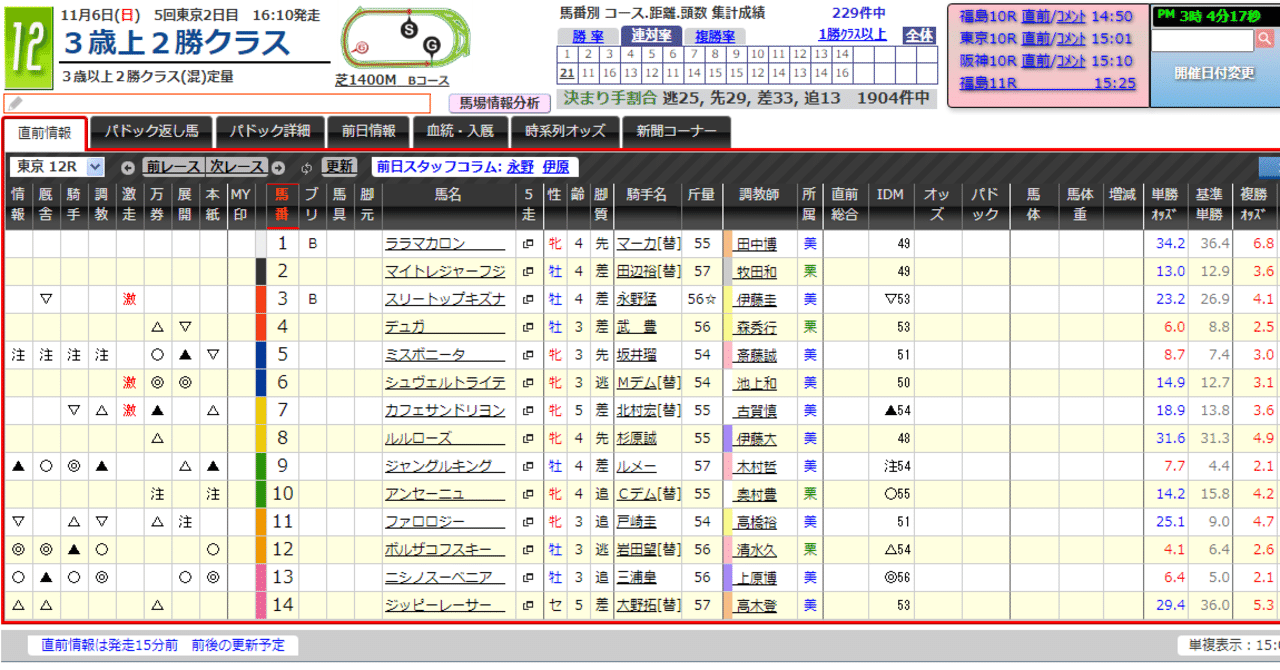Click the search magnifier icon top right
The width and height of the screenshot is (1280, 670).
point(1265,38)
